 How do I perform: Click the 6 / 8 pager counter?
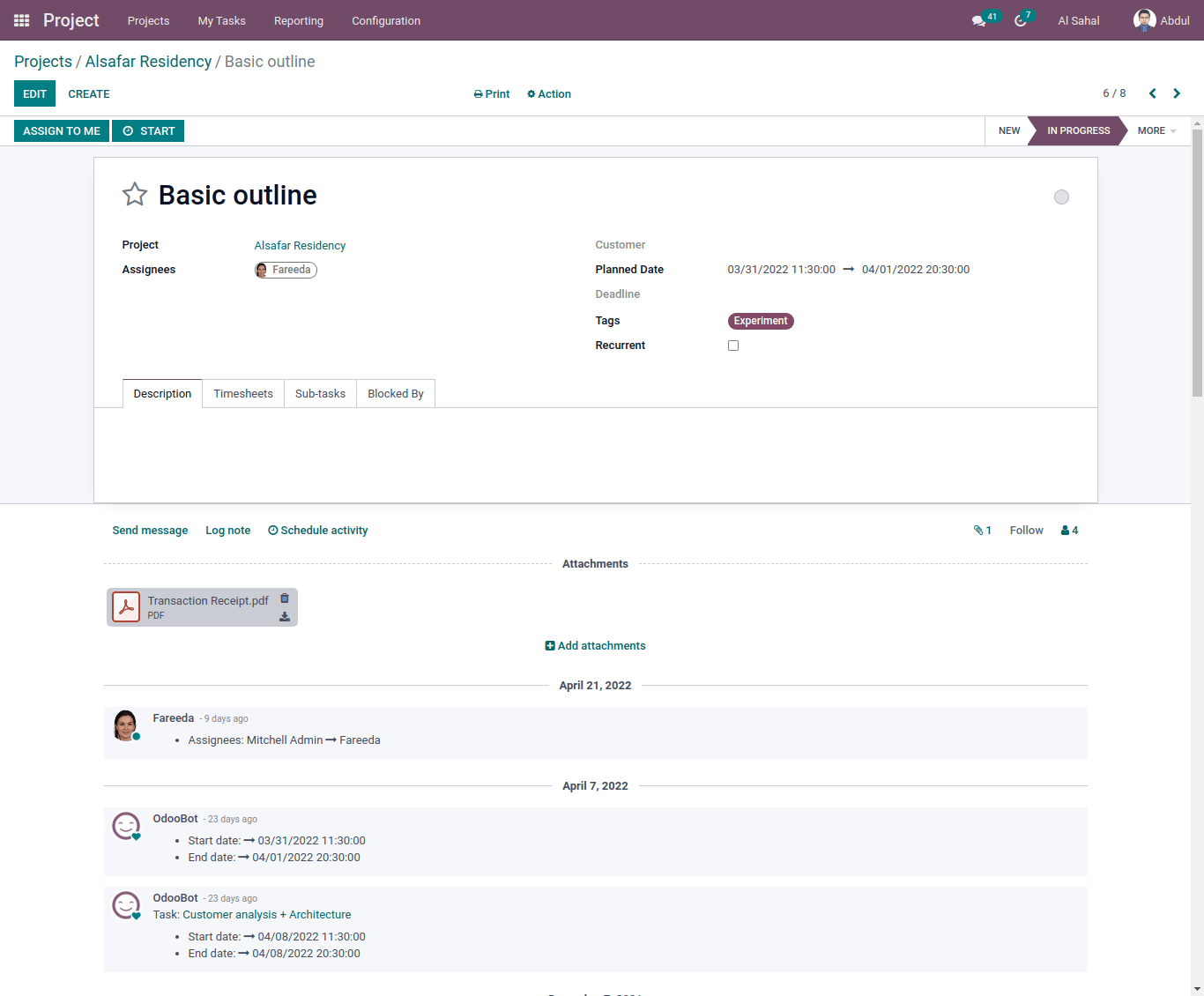pyautogui.click(x=1114, y=93)
